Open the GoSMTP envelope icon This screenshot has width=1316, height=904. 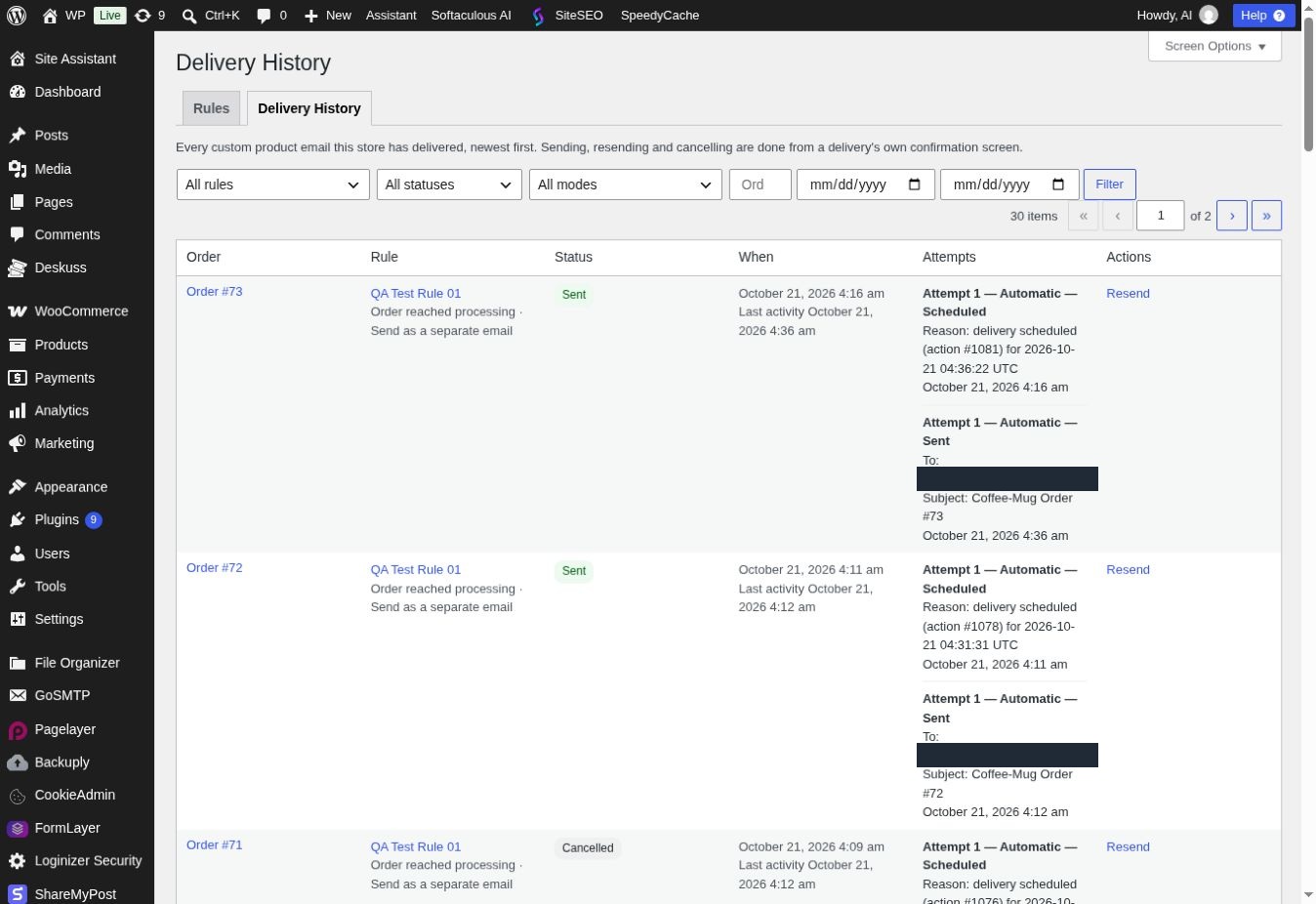pos(18,696)
